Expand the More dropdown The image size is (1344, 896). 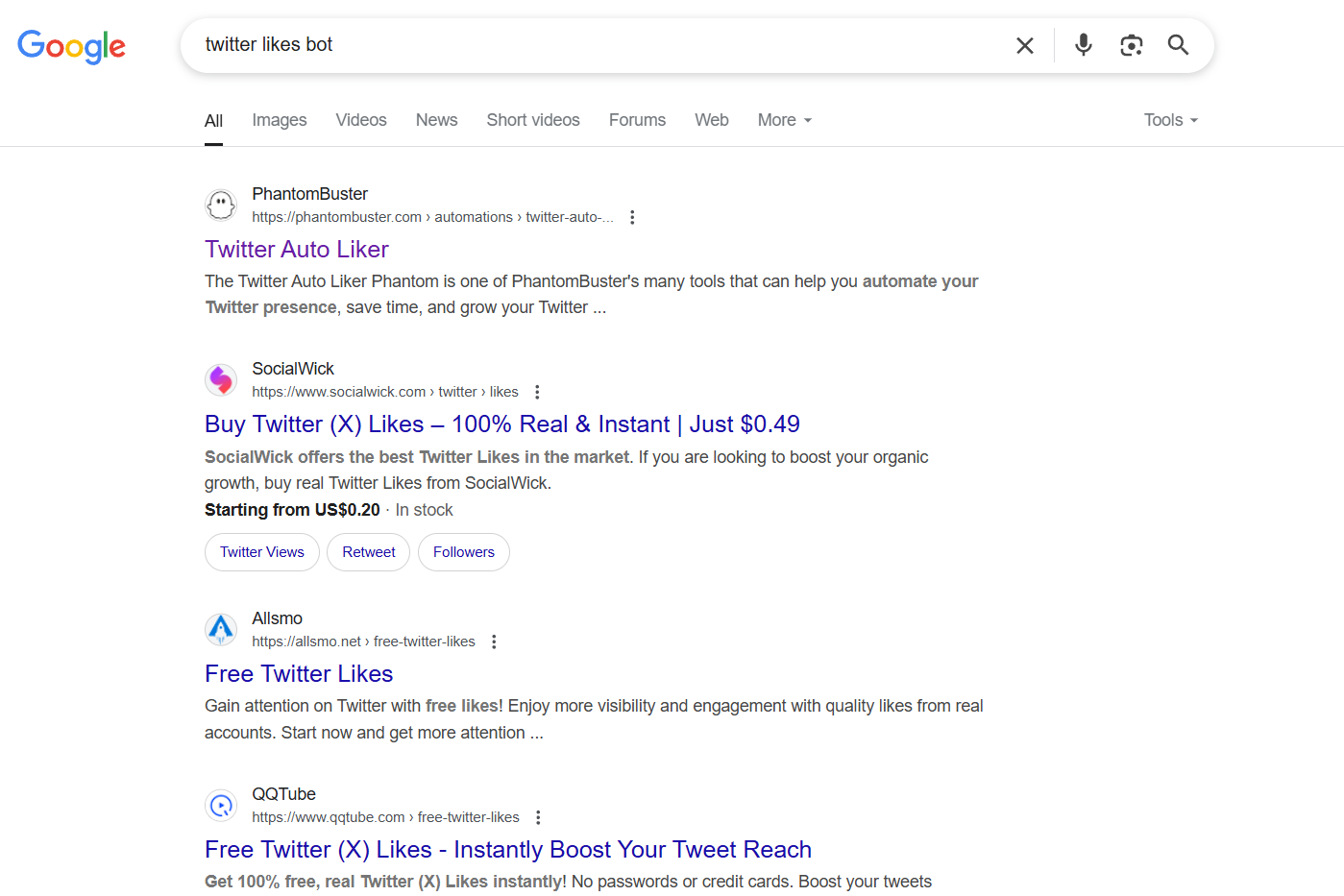785,120
